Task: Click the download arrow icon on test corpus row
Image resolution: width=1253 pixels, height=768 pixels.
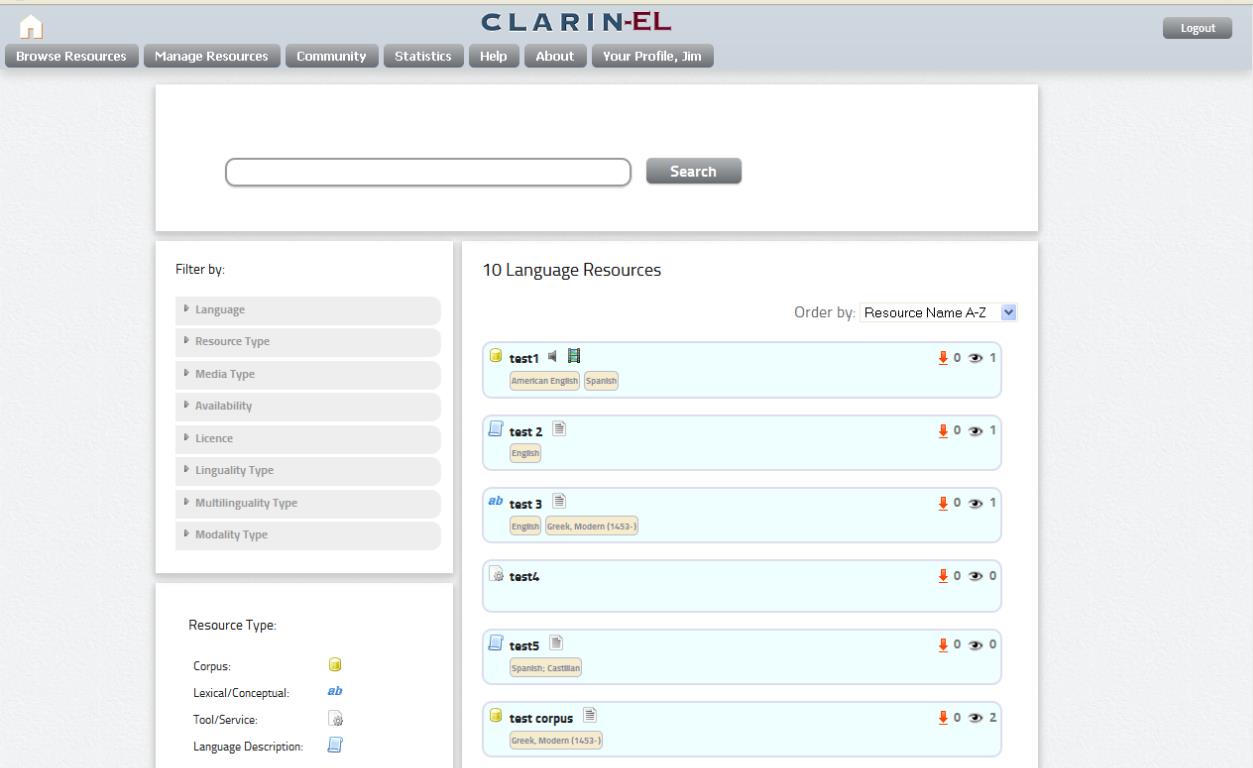Action: 942,717
